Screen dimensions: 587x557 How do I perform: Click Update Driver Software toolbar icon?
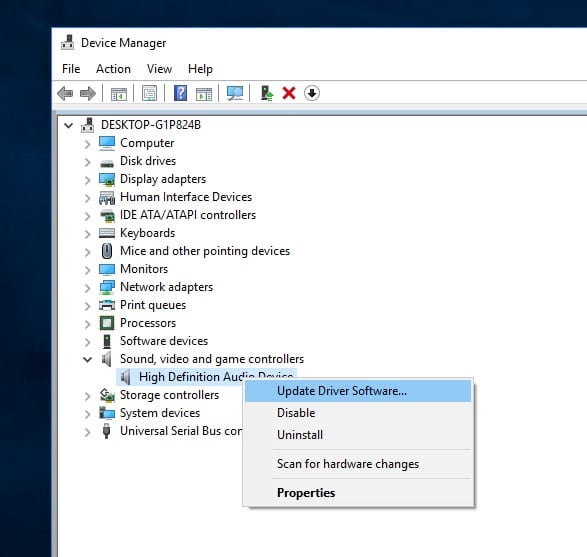click(267, 93)
